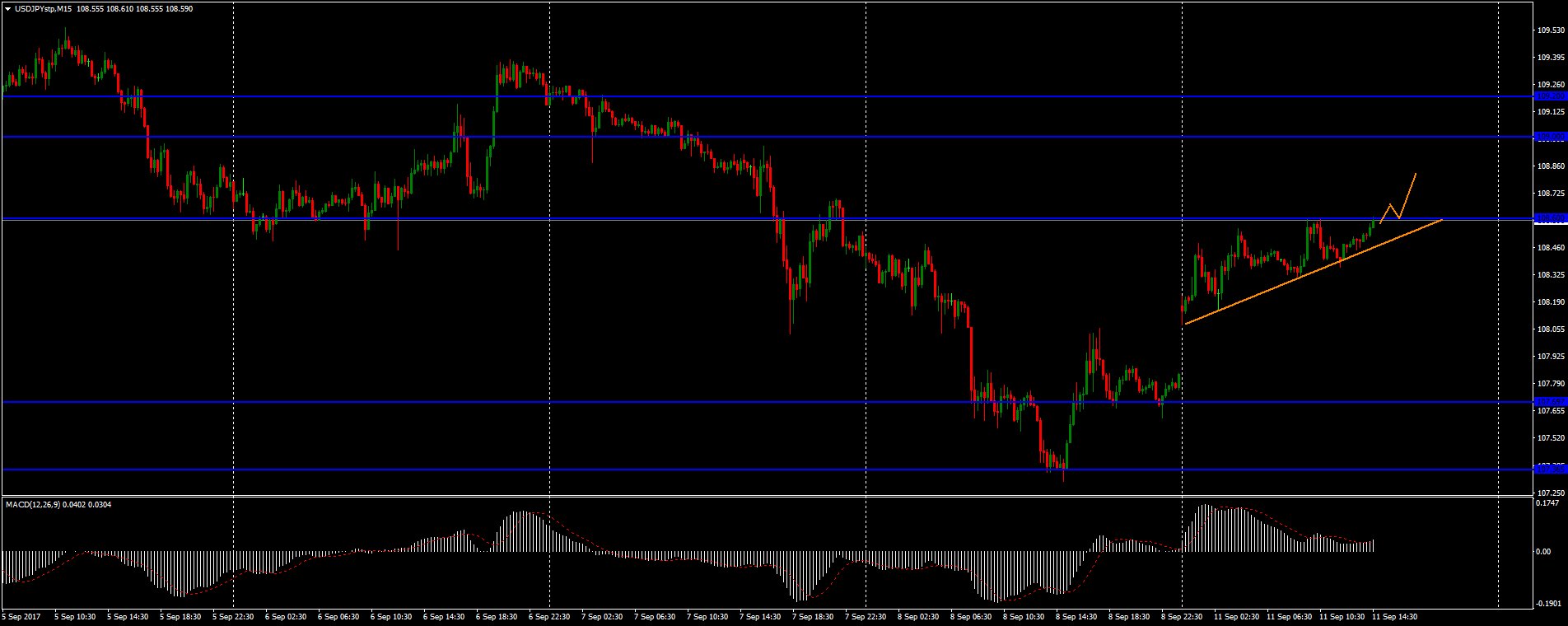The height and width of the screenshot is (626, 1568).
Task: Click the 109.260 price axis label
Action: click(x=1550, y=85)
